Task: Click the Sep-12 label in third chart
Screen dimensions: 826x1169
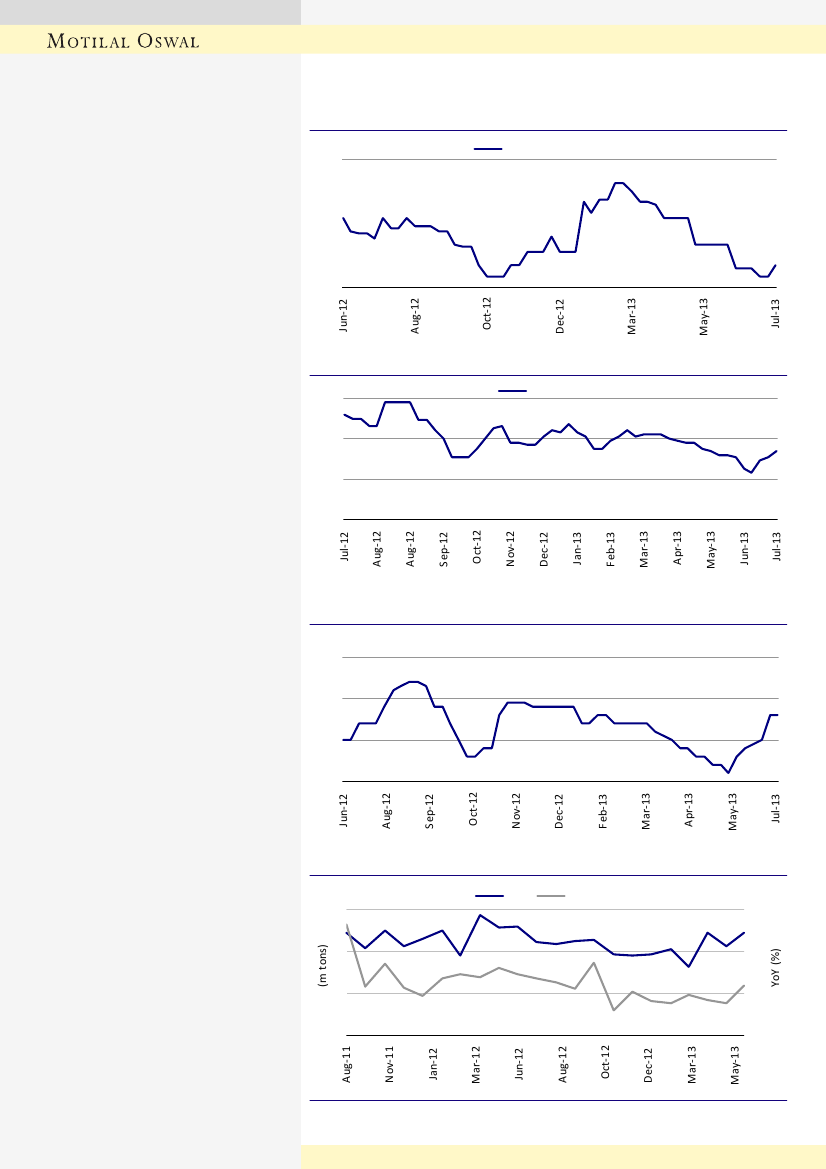Action: point(430,811)
